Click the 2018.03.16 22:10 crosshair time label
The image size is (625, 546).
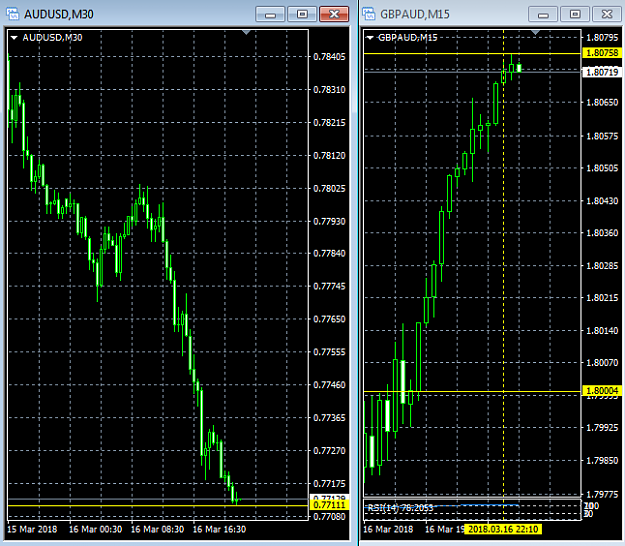coord(503,529)
